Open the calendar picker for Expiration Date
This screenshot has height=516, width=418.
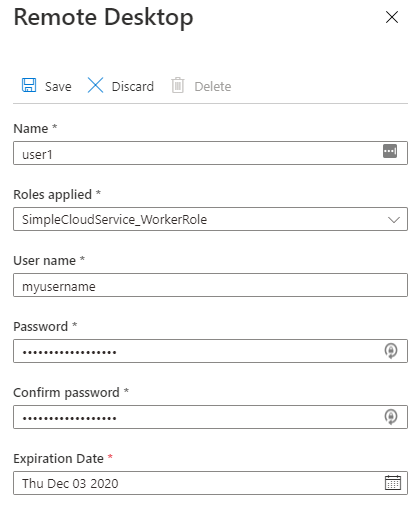[x=393, y=483]
